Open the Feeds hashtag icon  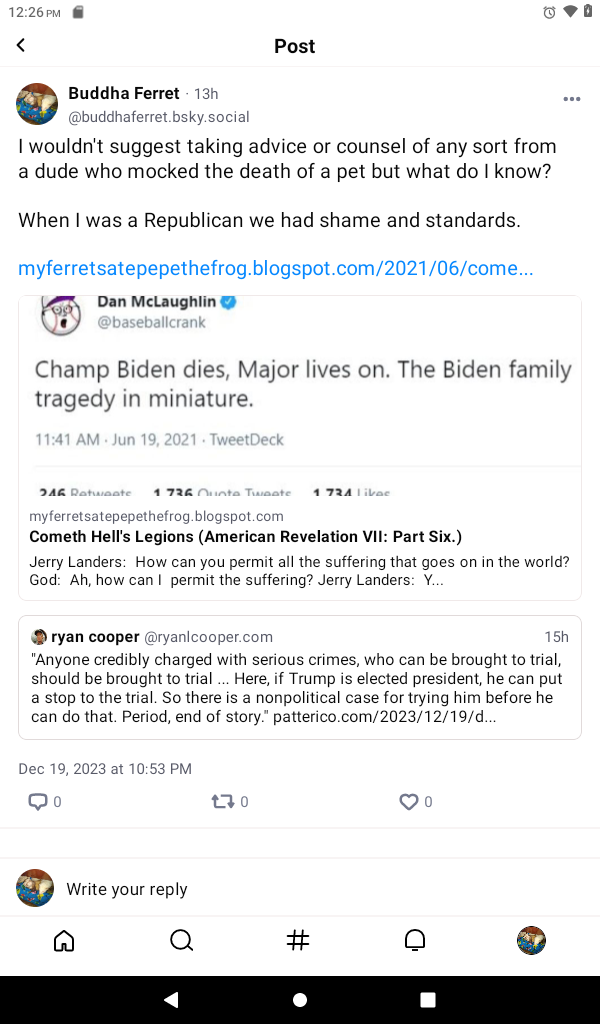(298, 940)
